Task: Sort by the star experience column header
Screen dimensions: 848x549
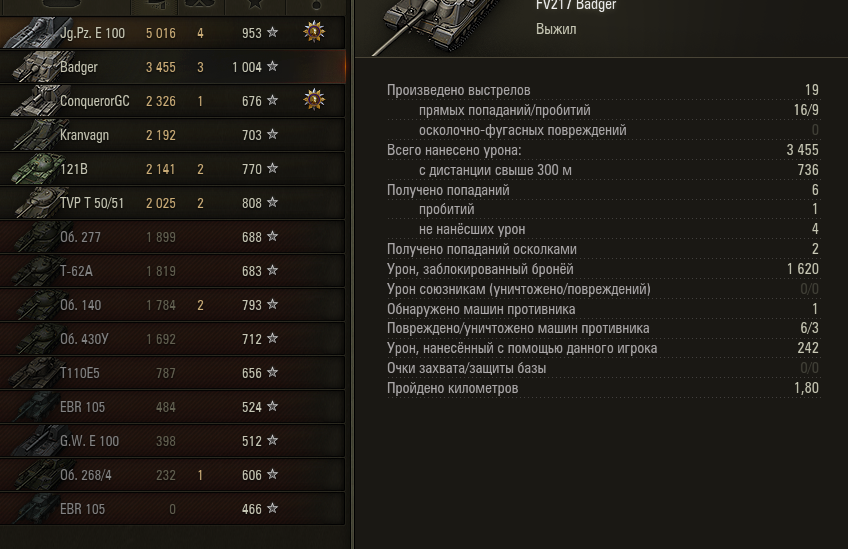Action: (x=255, y=4)
